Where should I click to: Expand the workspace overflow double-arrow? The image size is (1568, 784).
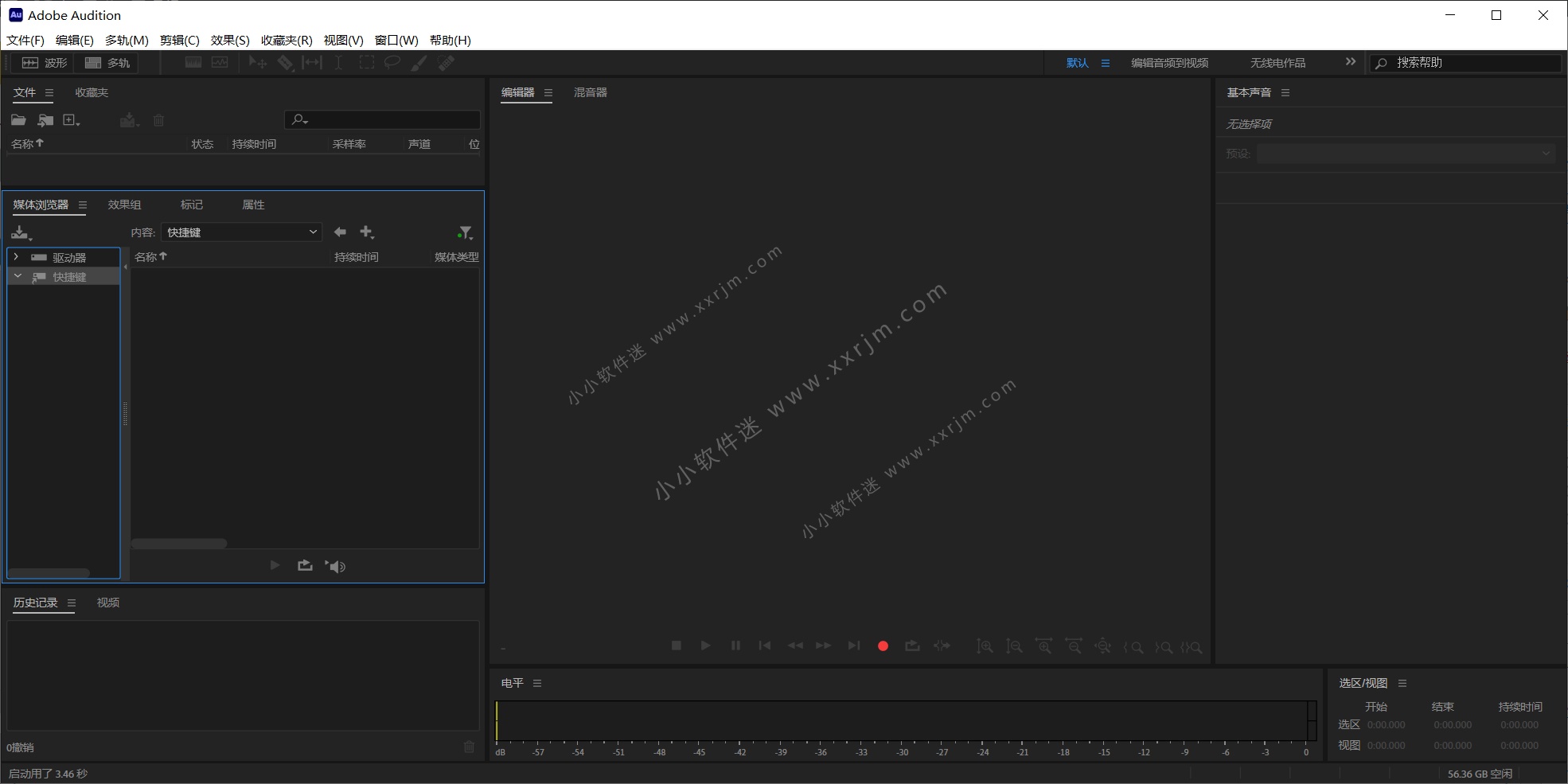click(x=1350, y=62)
